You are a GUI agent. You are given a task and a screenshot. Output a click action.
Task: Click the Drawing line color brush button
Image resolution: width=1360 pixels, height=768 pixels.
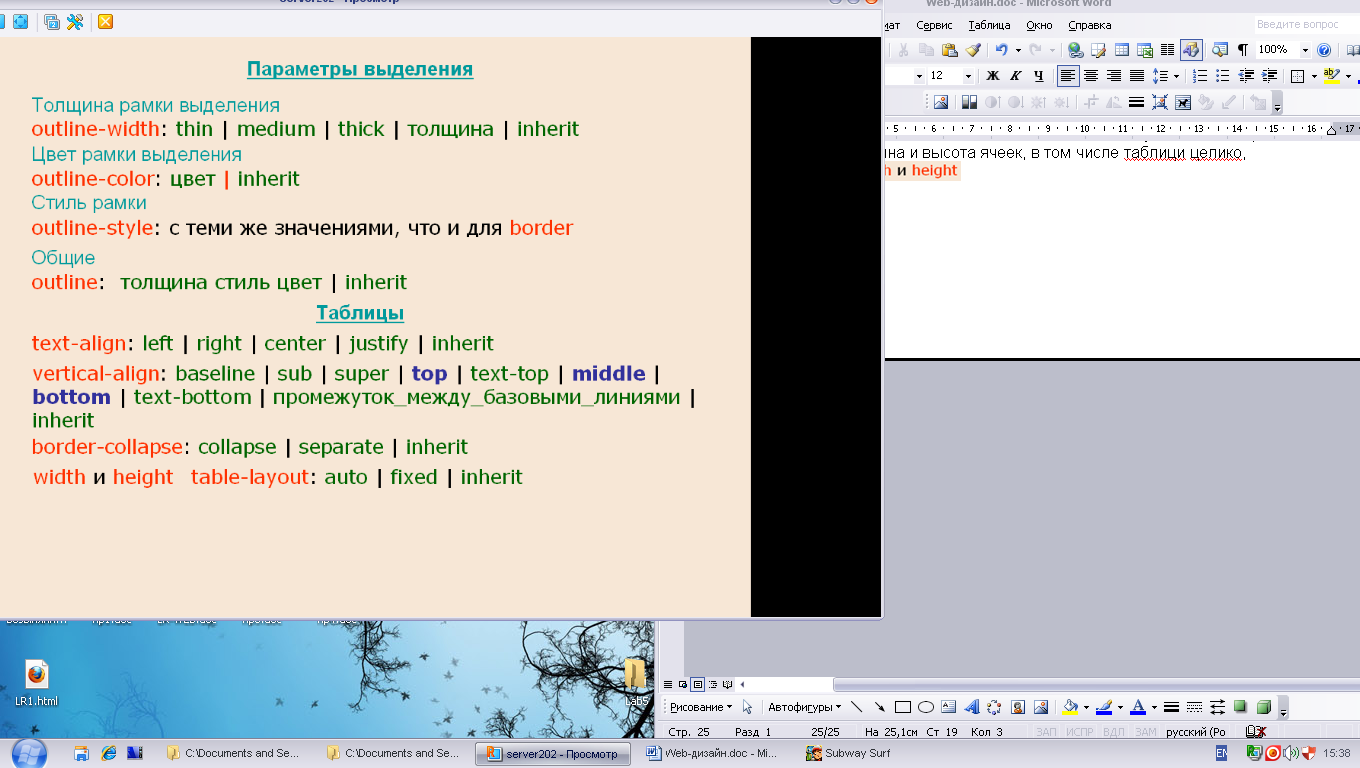tap(1103, 707)
